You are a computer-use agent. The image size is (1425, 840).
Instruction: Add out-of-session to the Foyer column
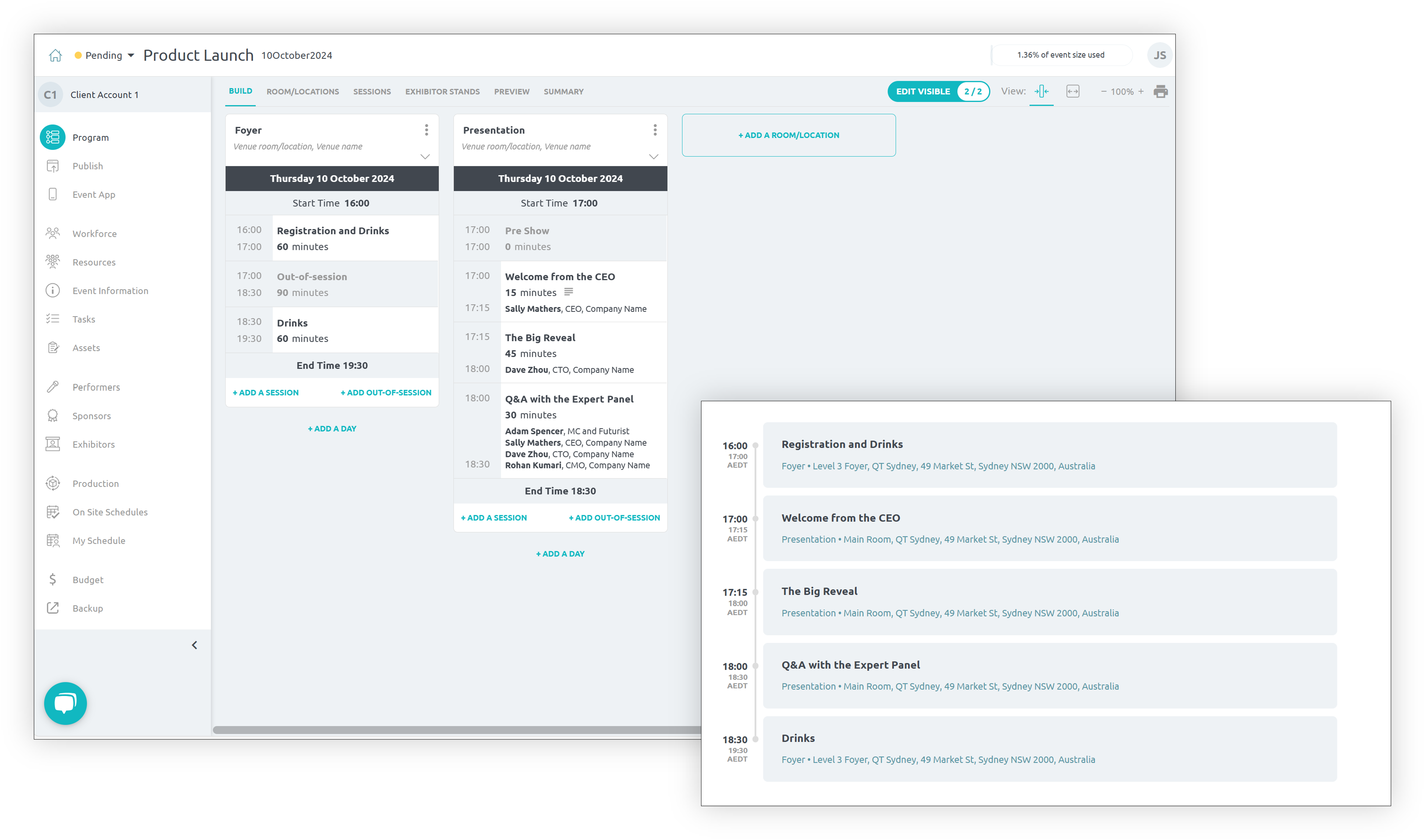[386, 392]
